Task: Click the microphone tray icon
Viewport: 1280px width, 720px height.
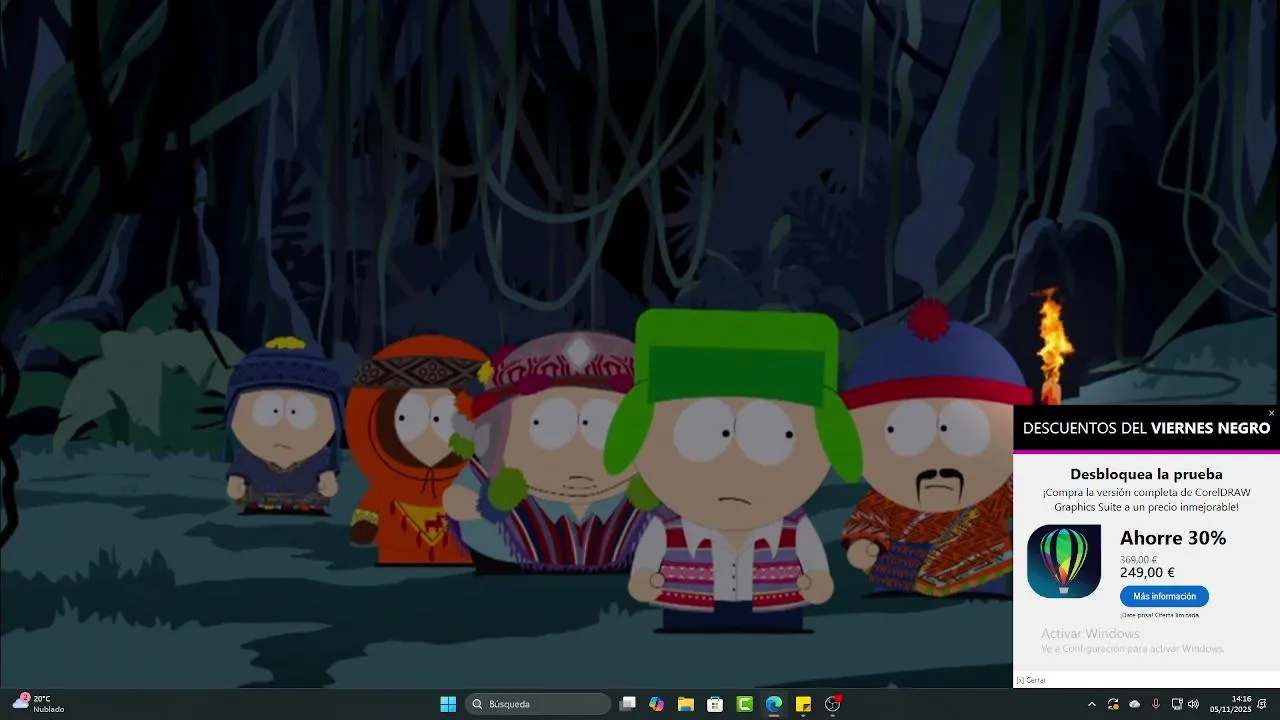Action: coord(1156,704)
